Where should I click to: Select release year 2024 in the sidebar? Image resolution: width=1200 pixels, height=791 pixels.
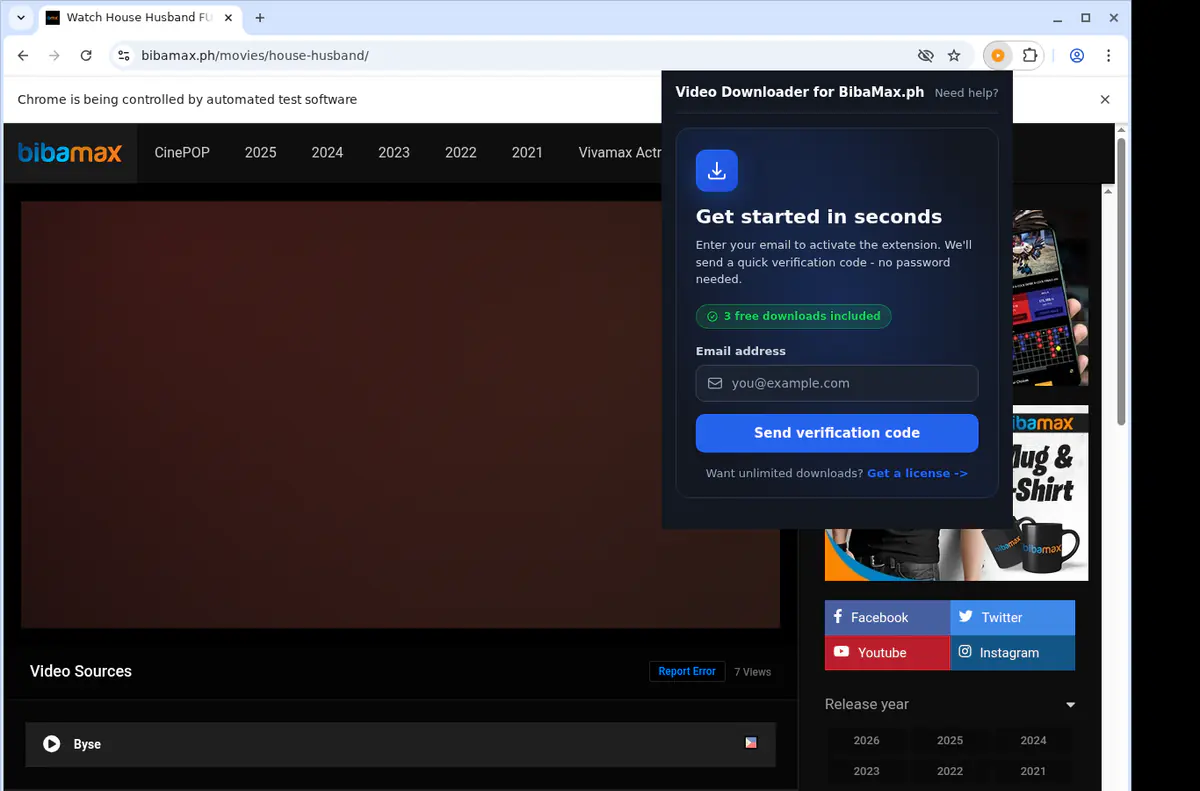pyautogui.click(x=1033, y=740)
